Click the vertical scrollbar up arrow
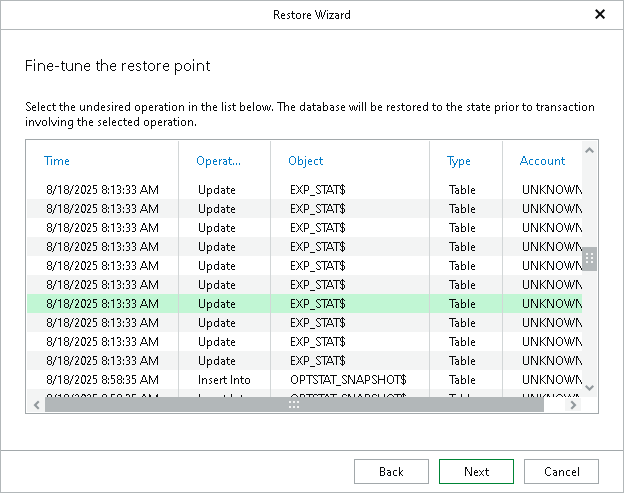Viewport: 624px width, 493px height. click(589, 151)
